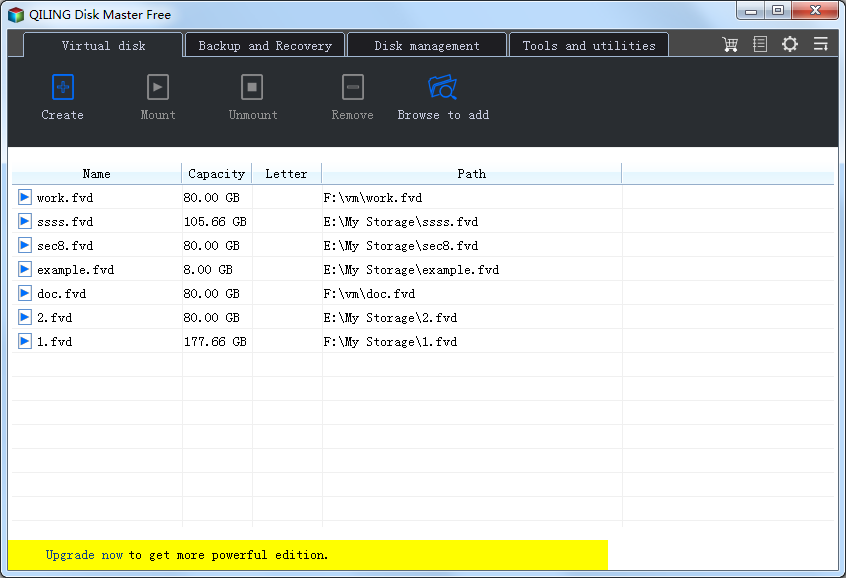Click the Letter column header
846x578 pixels.
tap(286, 174)
